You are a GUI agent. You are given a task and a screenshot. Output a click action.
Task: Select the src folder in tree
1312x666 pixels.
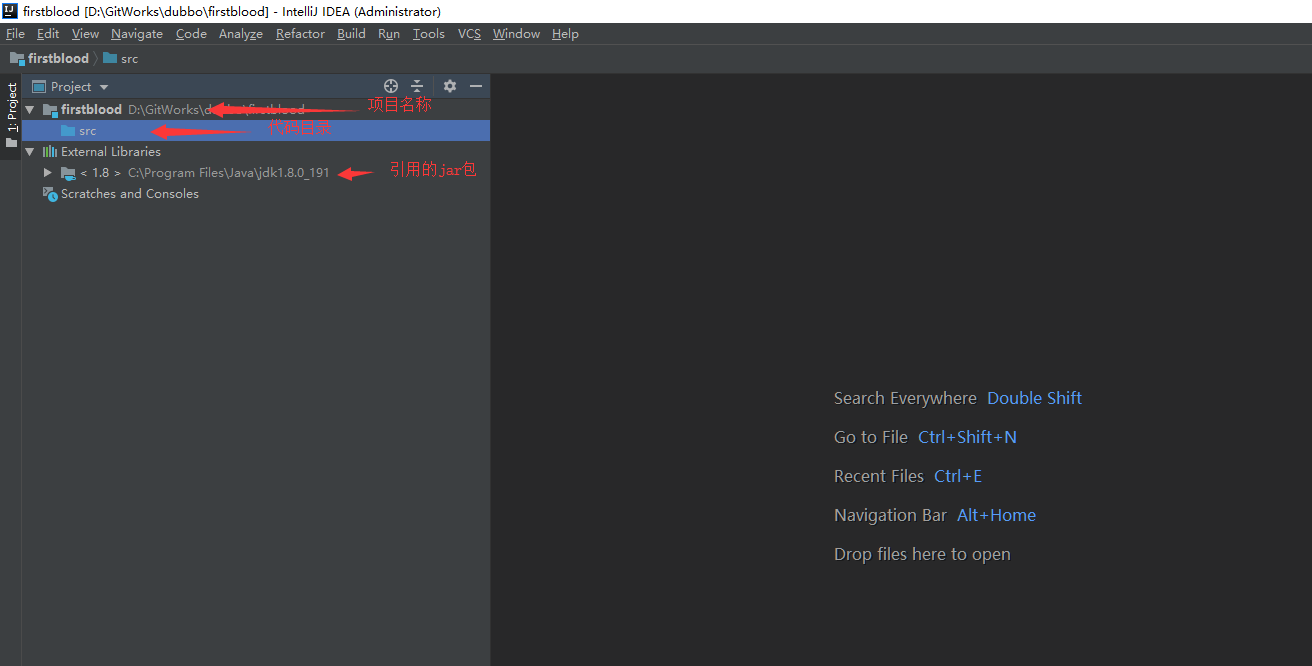pos(256,130)
